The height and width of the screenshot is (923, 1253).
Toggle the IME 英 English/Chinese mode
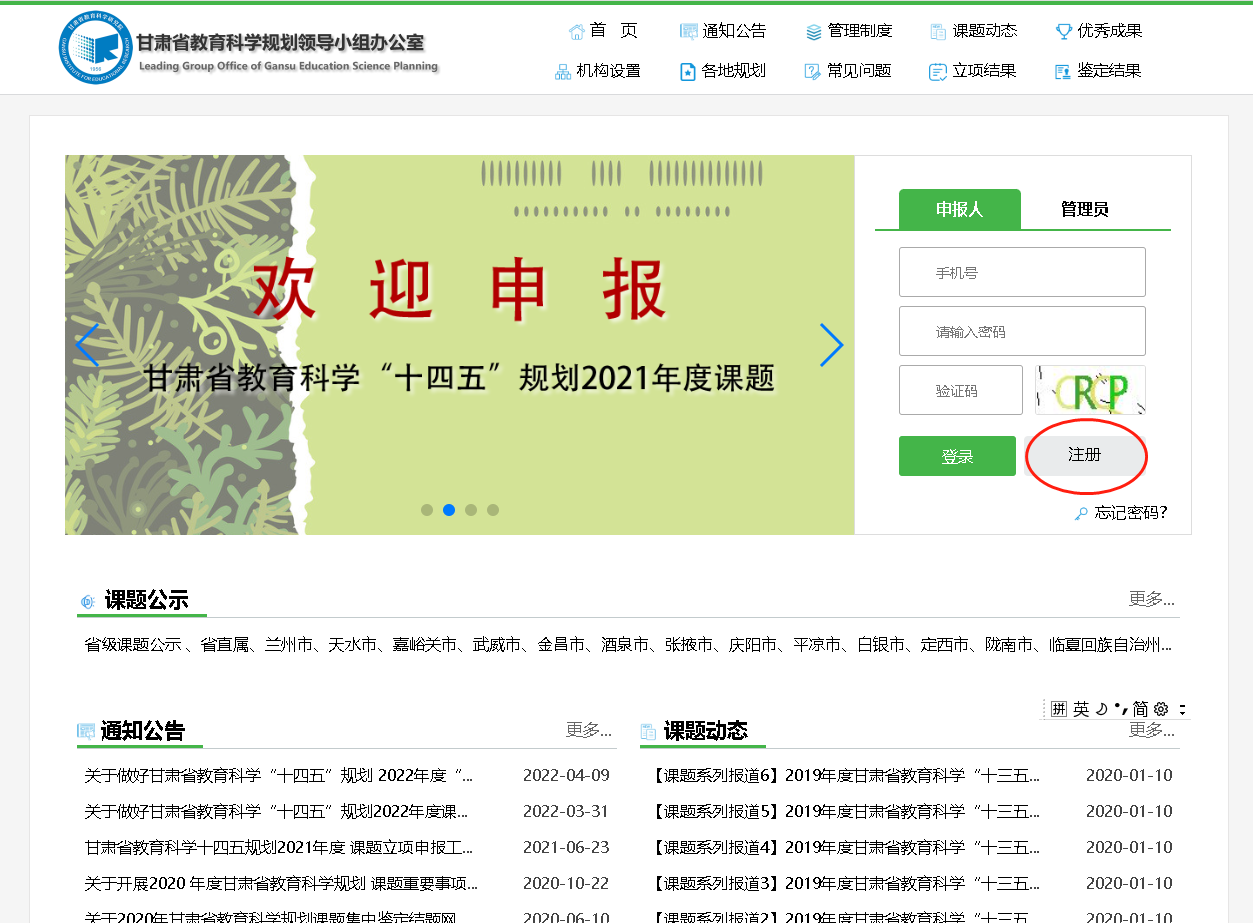1081,709
